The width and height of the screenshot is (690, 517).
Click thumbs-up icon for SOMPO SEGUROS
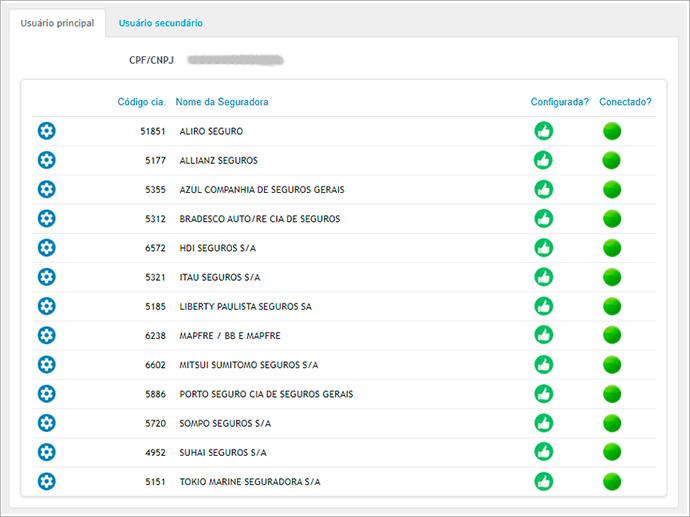[544, 423]
